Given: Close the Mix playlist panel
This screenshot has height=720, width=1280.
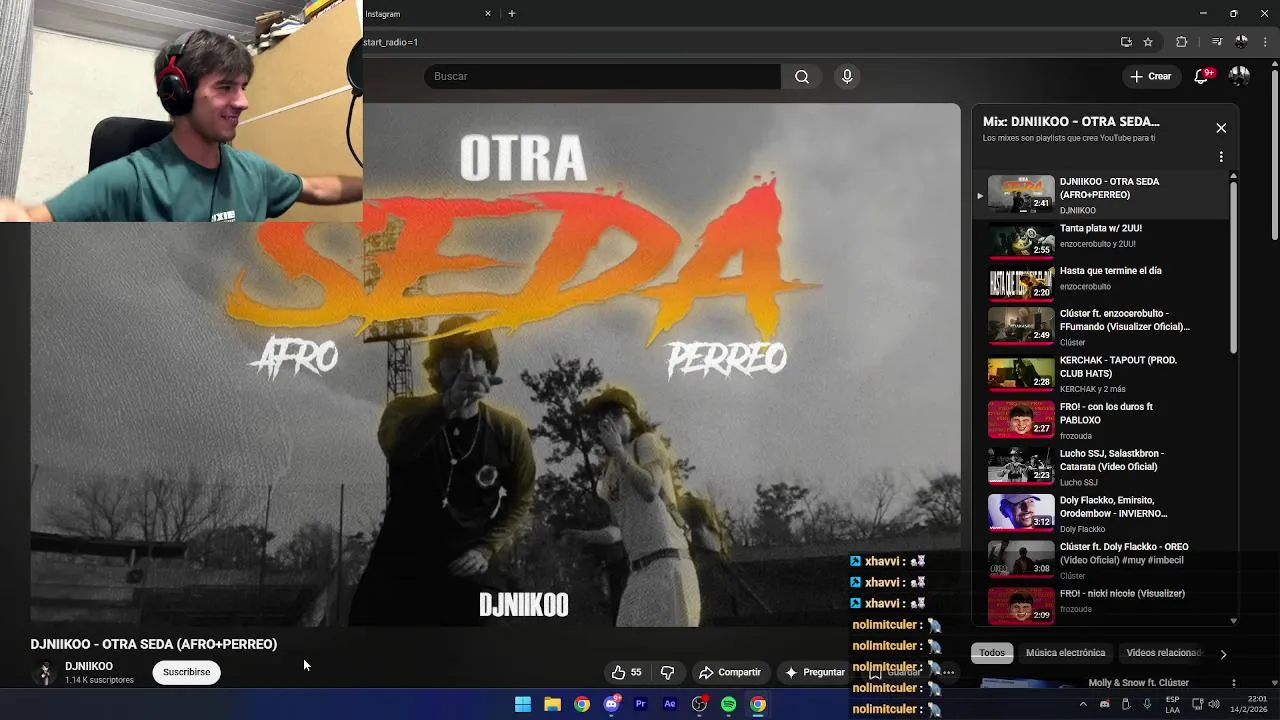Looking at the screenshot, I should pos(1221,128).
